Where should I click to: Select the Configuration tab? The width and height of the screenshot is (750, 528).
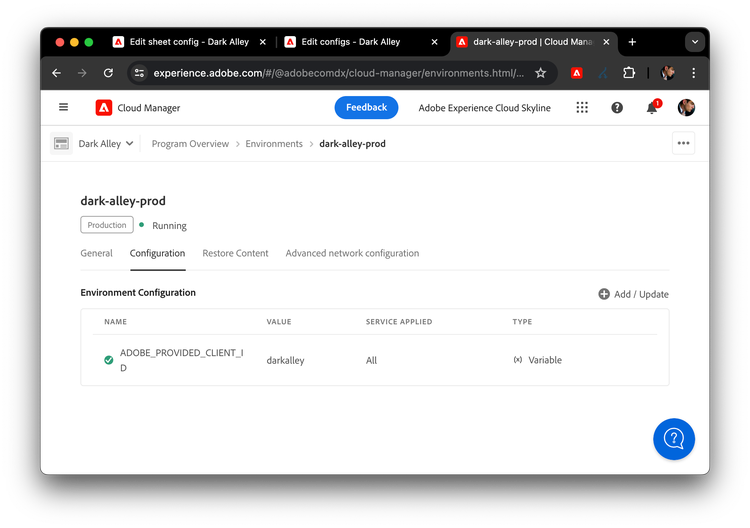157,253
